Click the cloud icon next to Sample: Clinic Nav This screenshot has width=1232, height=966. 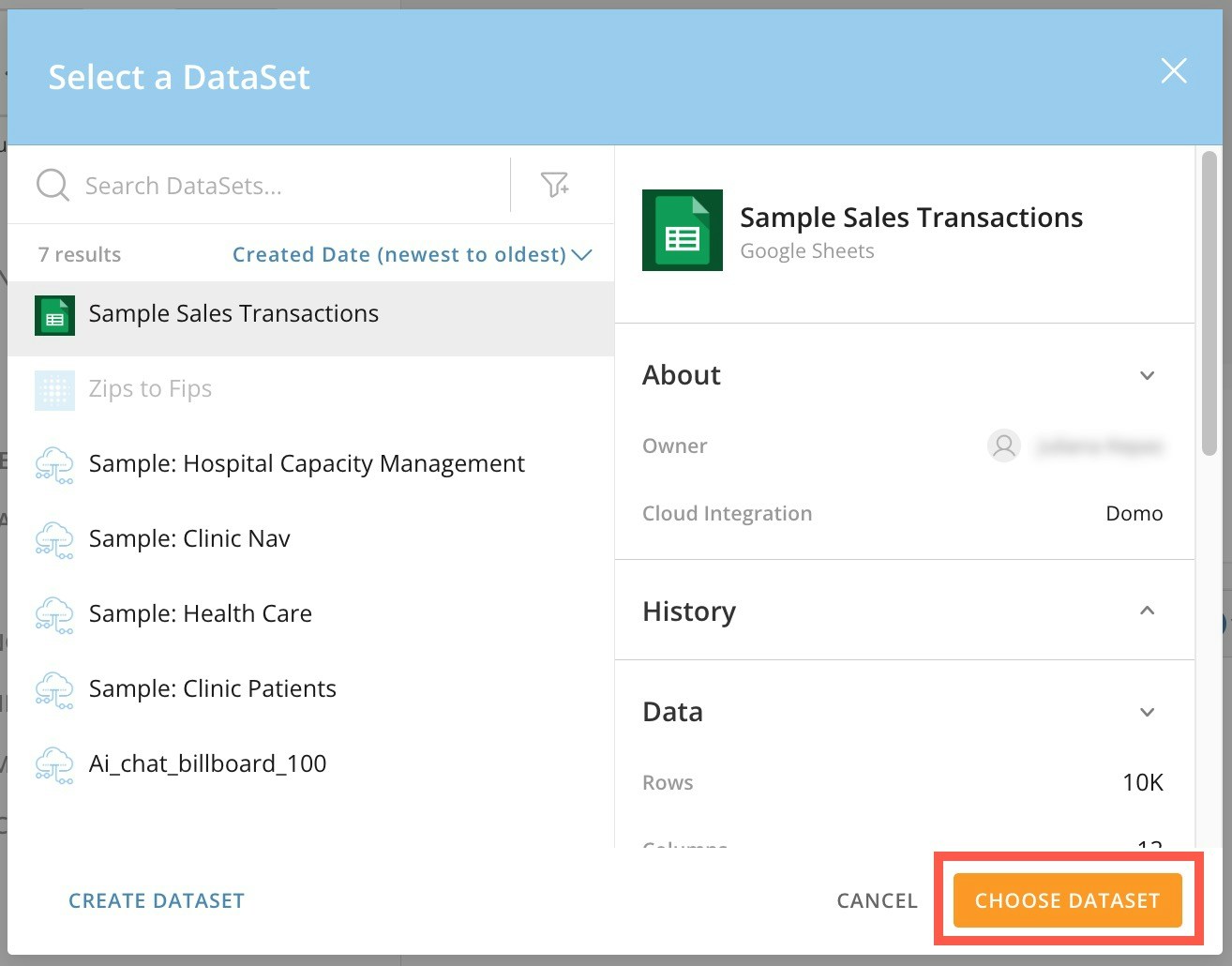click(x=54, y=540)
